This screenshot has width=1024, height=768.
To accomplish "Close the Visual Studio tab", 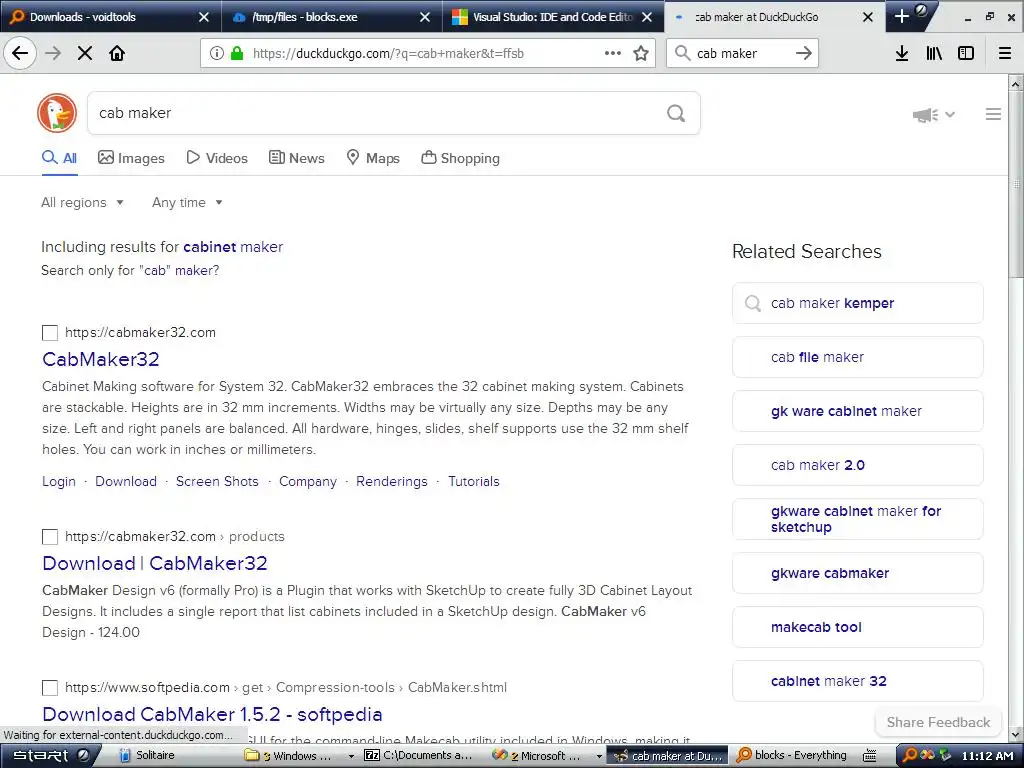I will 647,17.
